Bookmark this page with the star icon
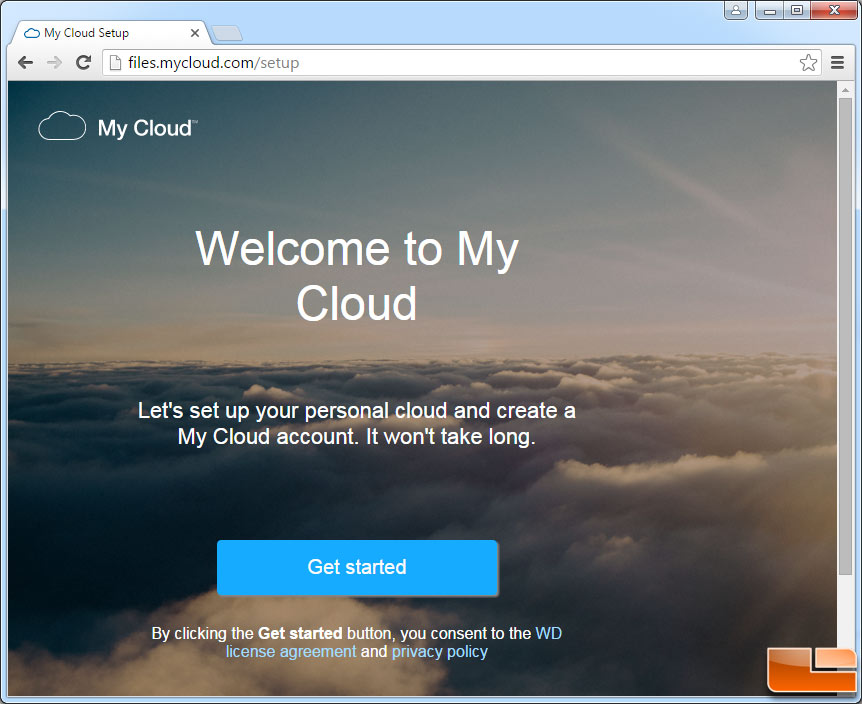This screenshot has height=704, width=862. [x=808, y=63]
